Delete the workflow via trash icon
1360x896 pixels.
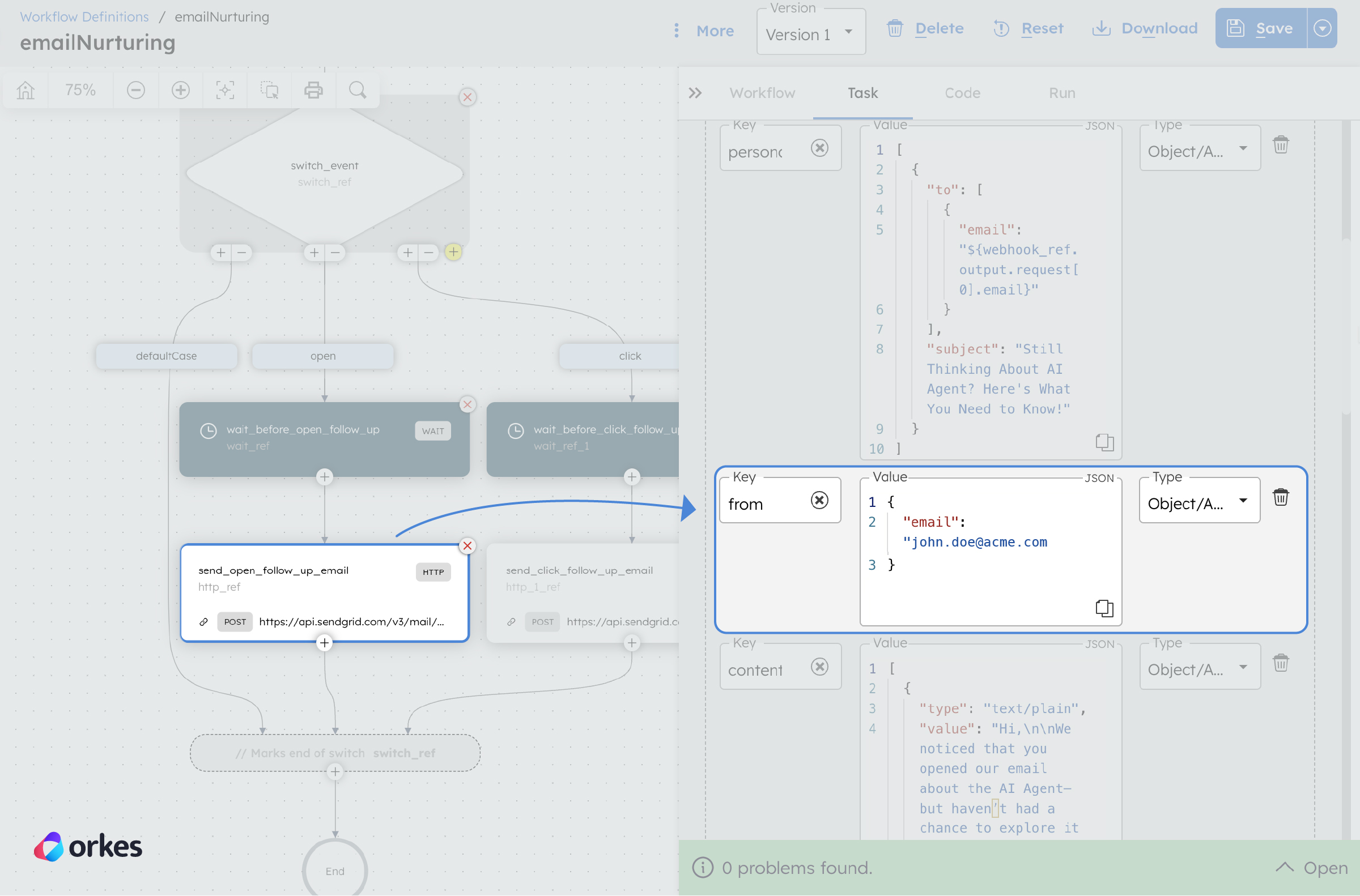click(x=896, y=28)
